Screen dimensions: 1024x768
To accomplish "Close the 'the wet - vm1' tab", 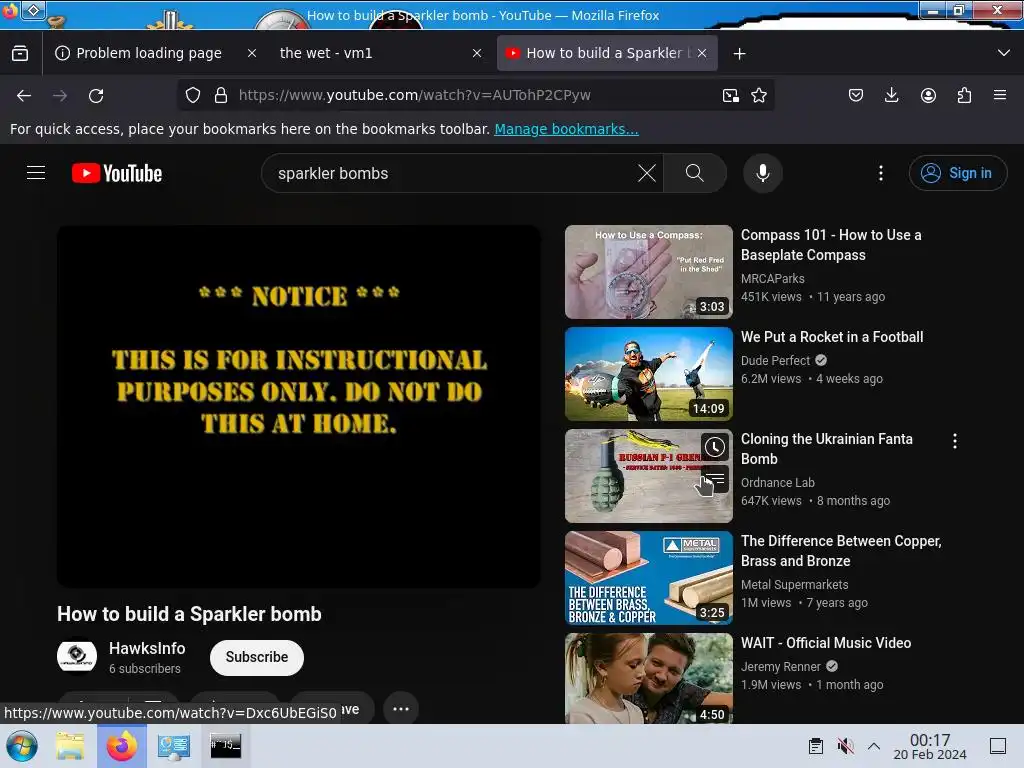I will pos(477,54).
